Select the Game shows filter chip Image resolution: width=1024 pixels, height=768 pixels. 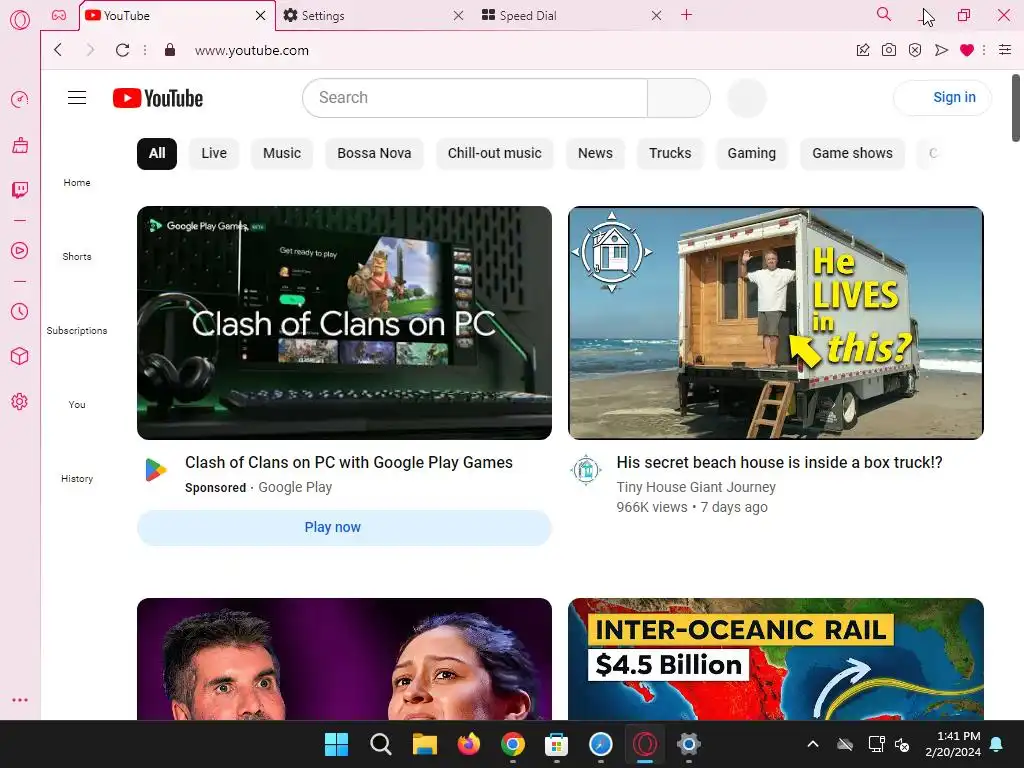pos(852,153)
